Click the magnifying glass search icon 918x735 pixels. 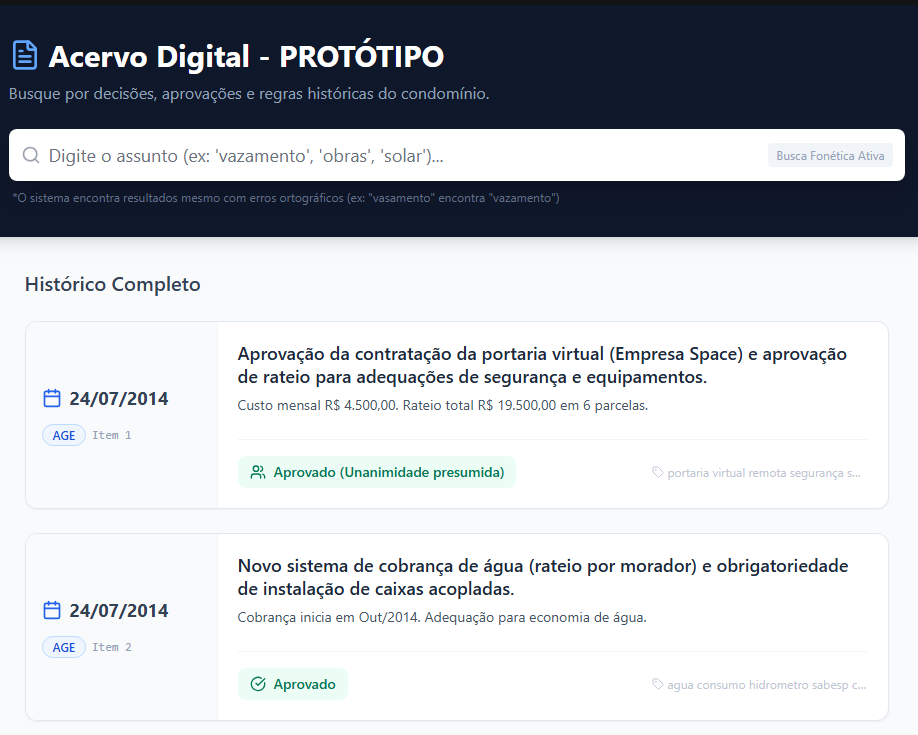pyautogui.click(x=31, y=155)
